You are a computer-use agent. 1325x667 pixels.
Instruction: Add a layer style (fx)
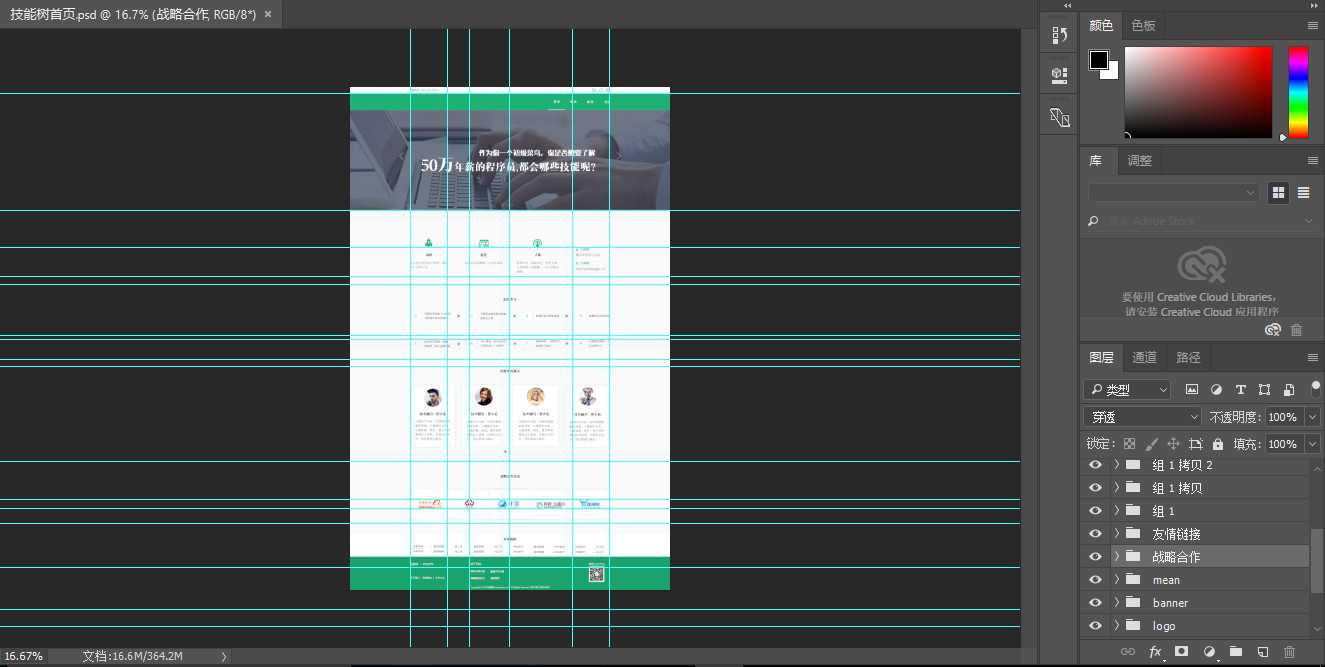(x=1155, y=651)
